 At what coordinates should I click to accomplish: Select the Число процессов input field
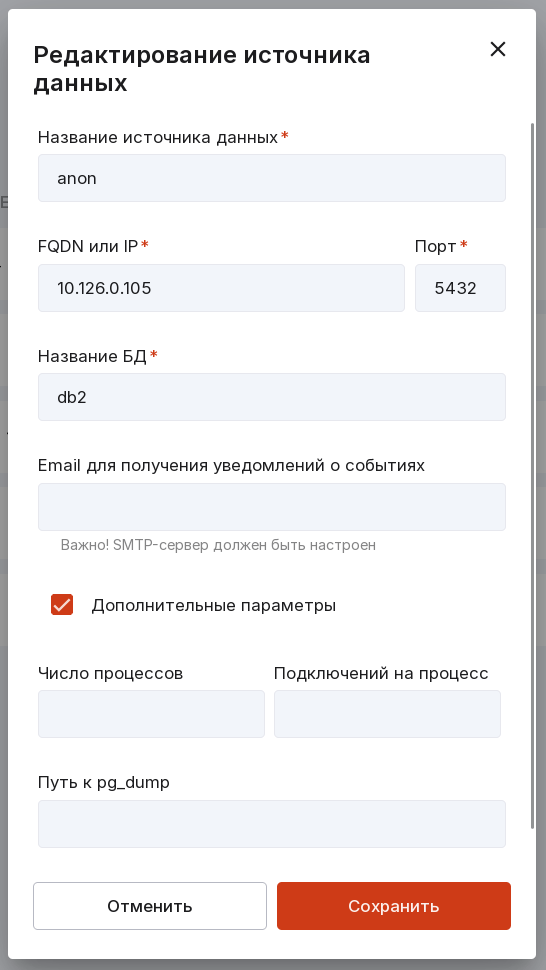pyautogui.click(x=151, y=714)
